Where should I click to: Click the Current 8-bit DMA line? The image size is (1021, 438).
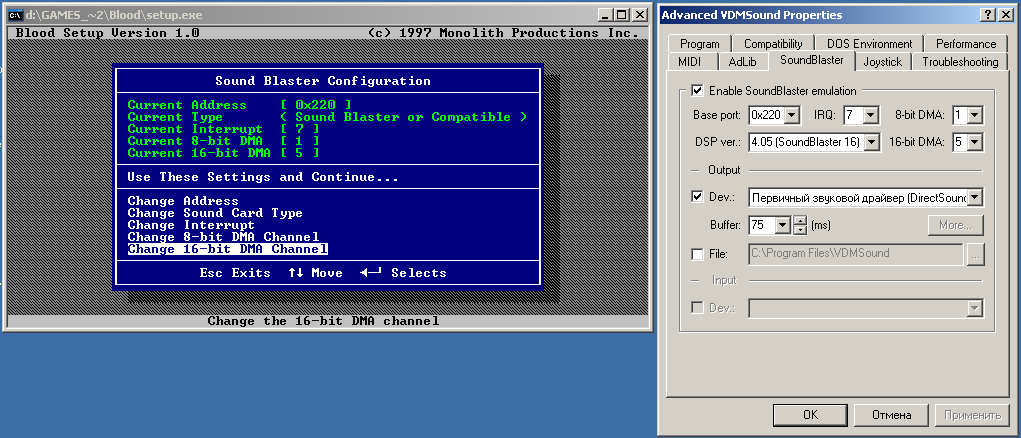point(223,141)
